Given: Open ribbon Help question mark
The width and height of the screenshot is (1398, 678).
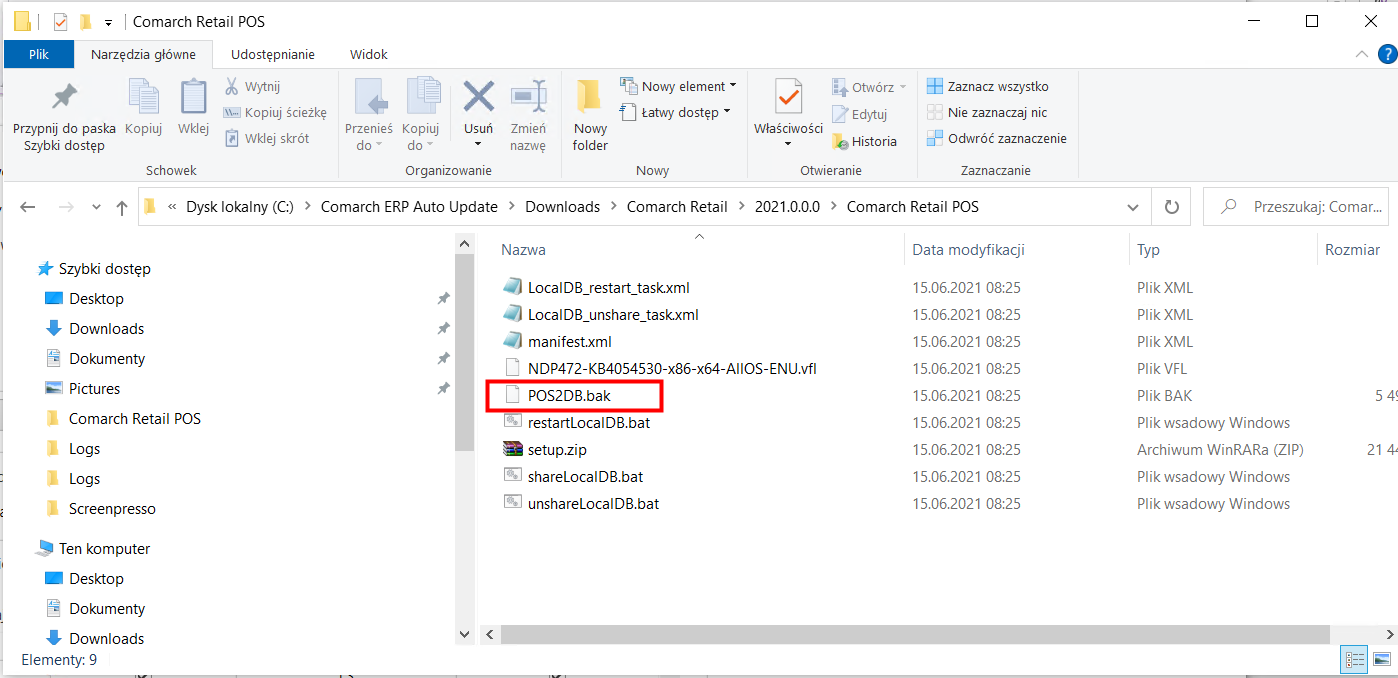Looking at the screenshot, I should [x=1385, y=54].
